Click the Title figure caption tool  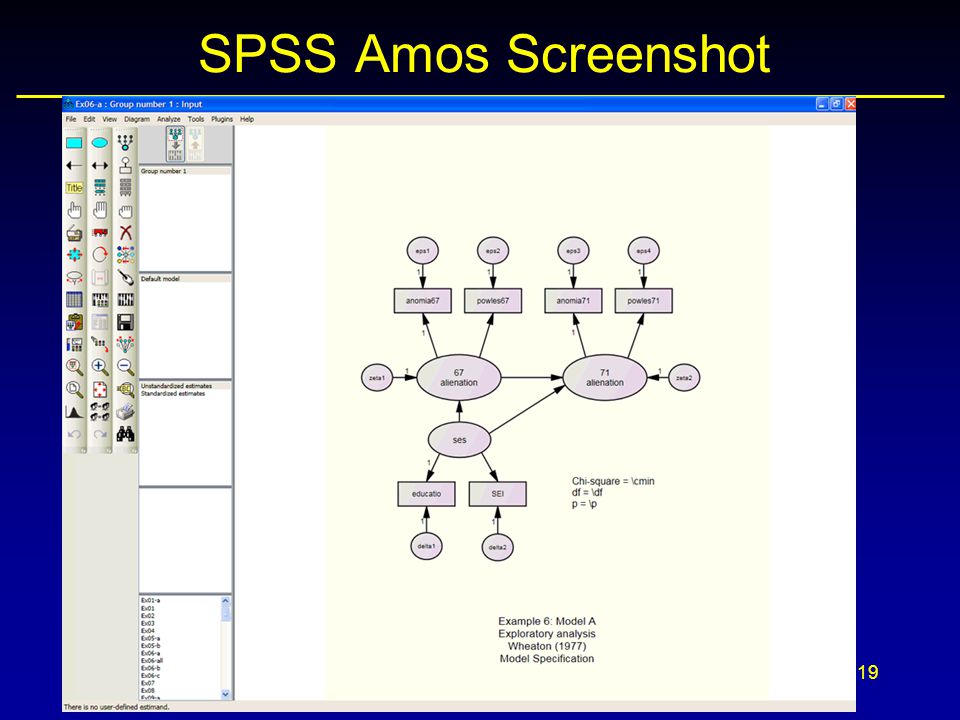click(x=74, y=188)
